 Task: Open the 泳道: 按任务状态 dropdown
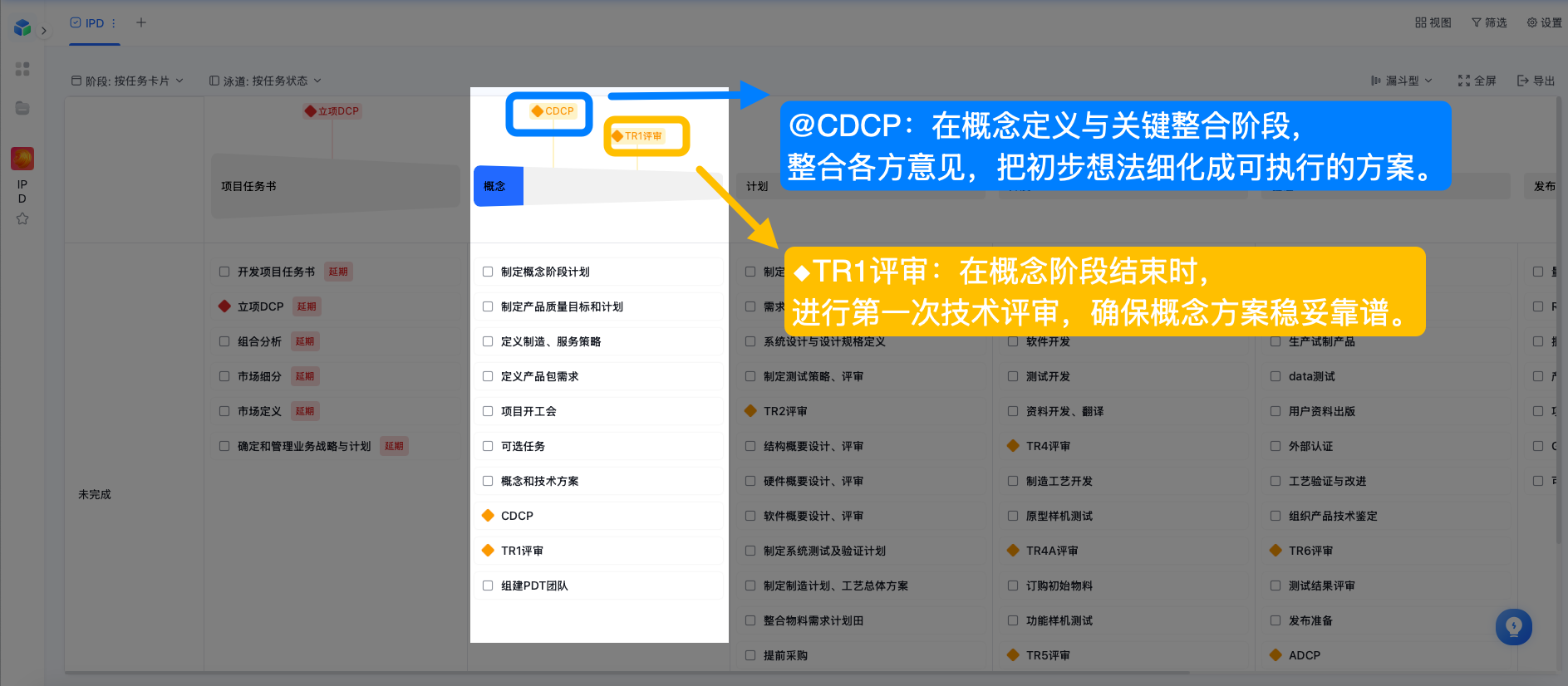pyautogui.click(x=265, y=81)
